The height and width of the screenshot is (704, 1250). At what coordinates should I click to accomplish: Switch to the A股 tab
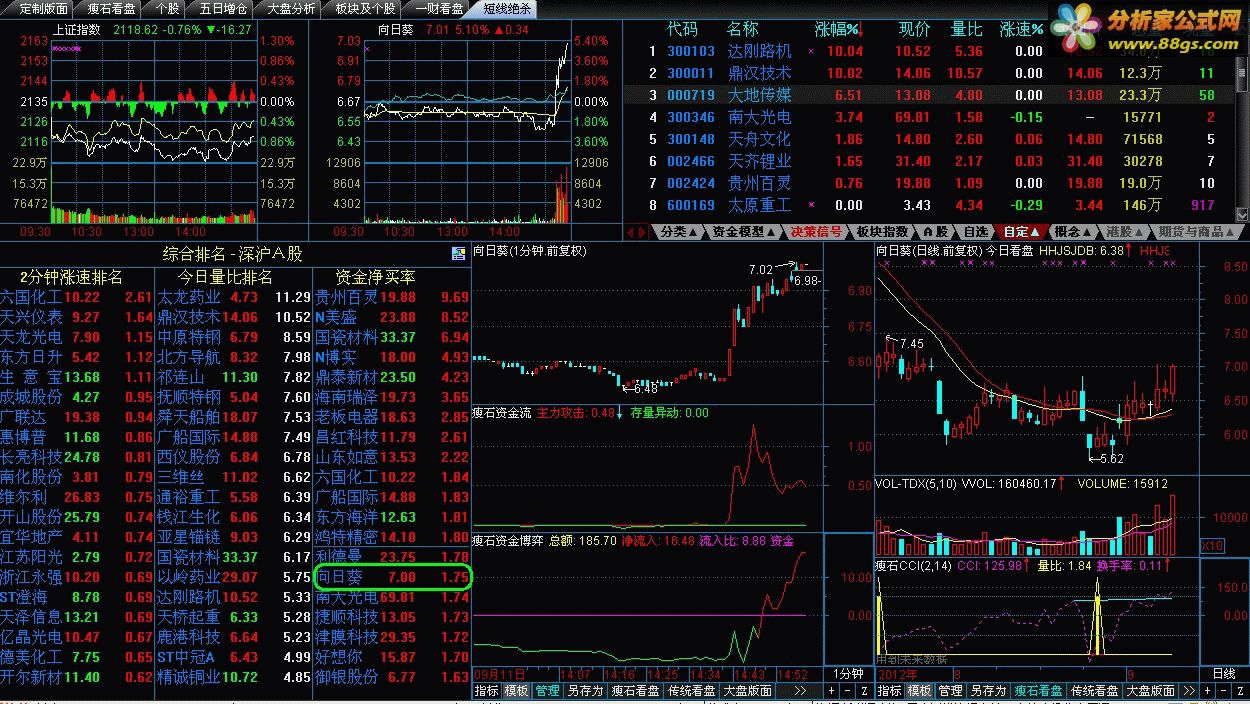coord(936,231)
